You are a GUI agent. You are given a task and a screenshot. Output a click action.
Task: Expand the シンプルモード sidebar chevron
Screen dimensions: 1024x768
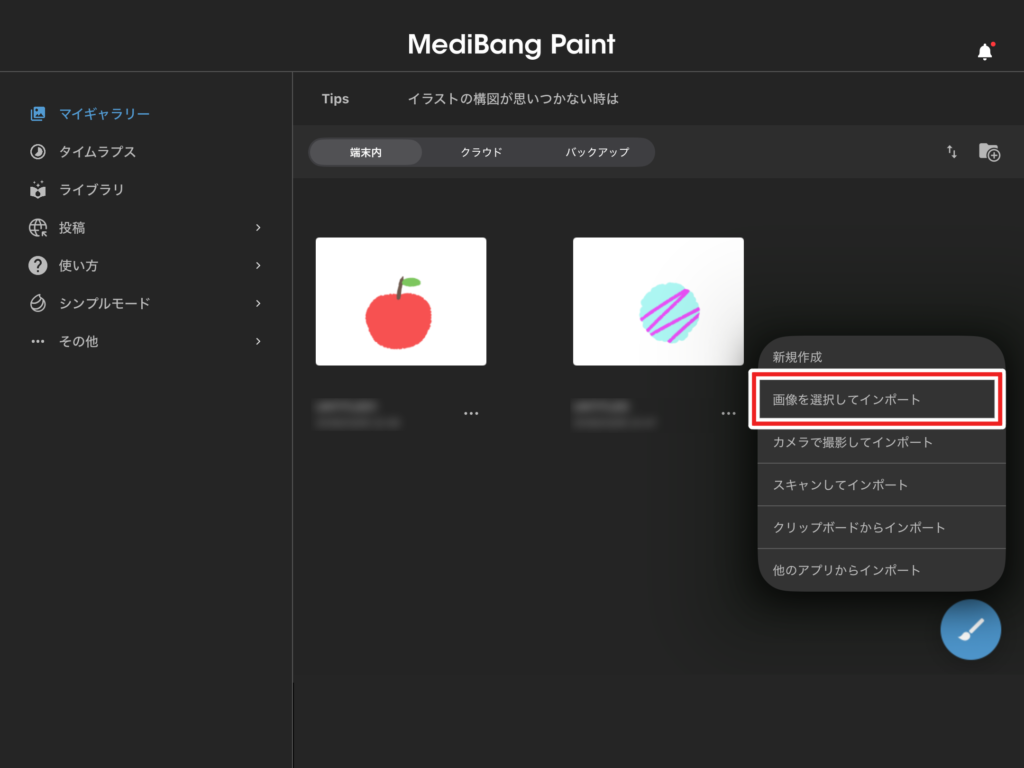click(x=258, y=303)
